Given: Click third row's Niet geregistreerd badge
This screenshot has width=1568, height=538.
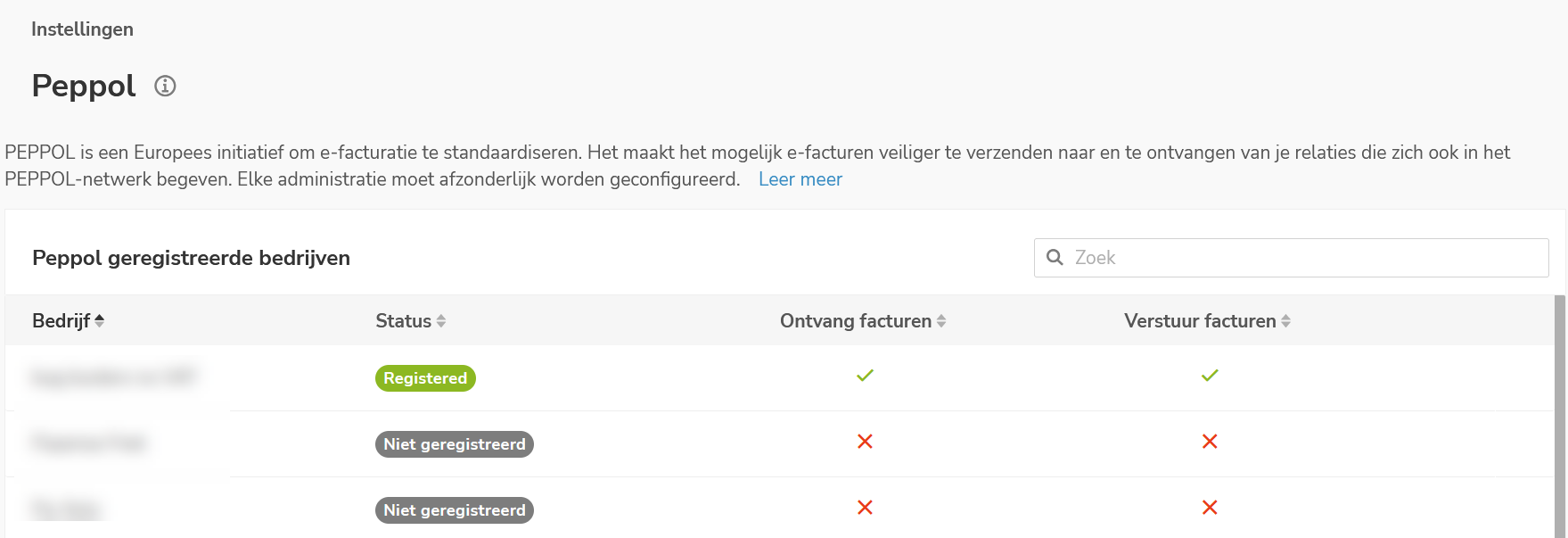Looking at the screenshot, I should 454,510.
